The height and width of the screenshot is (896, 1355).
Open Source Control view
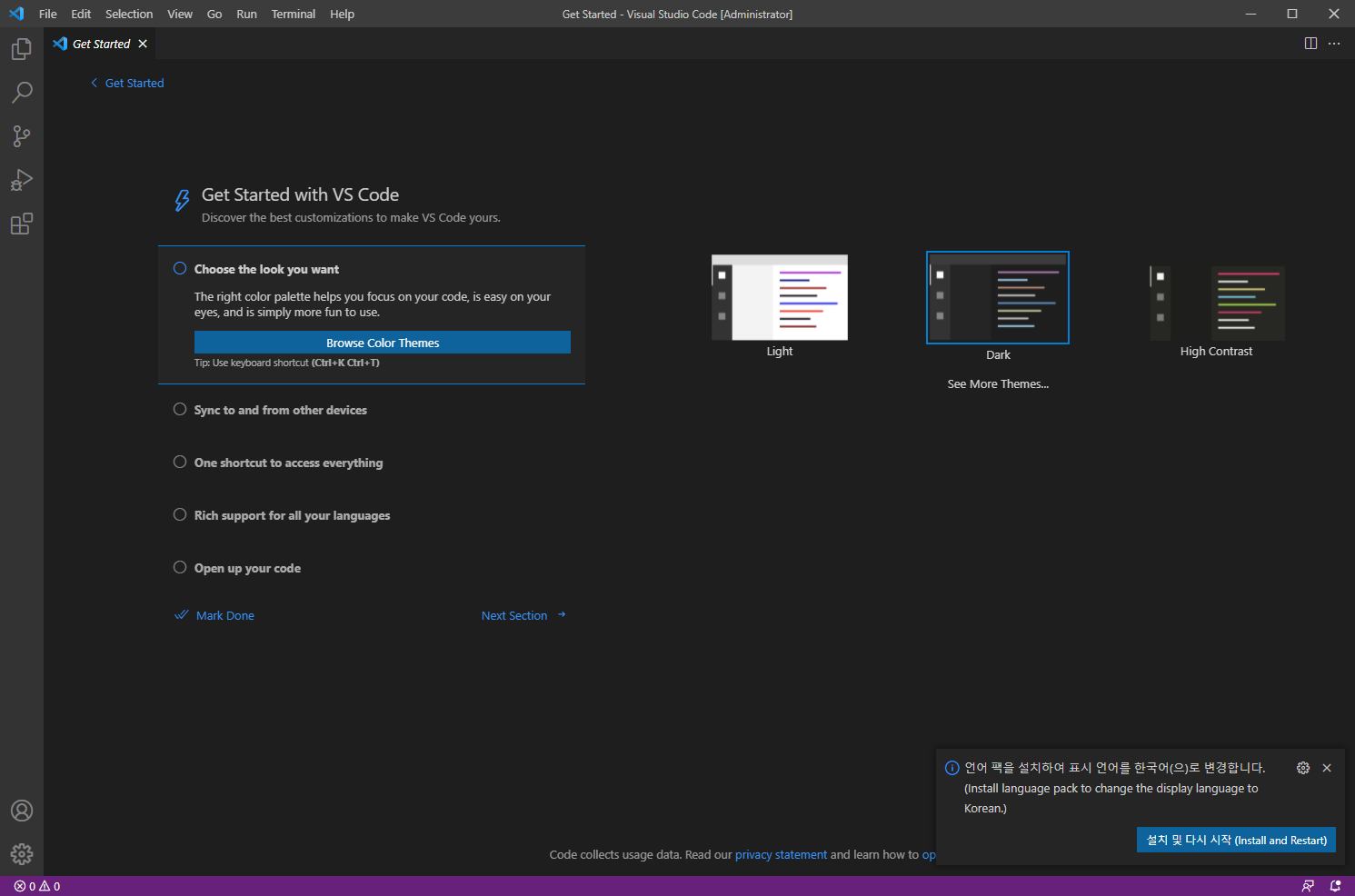pyautogui.click(x=22, y=136)
